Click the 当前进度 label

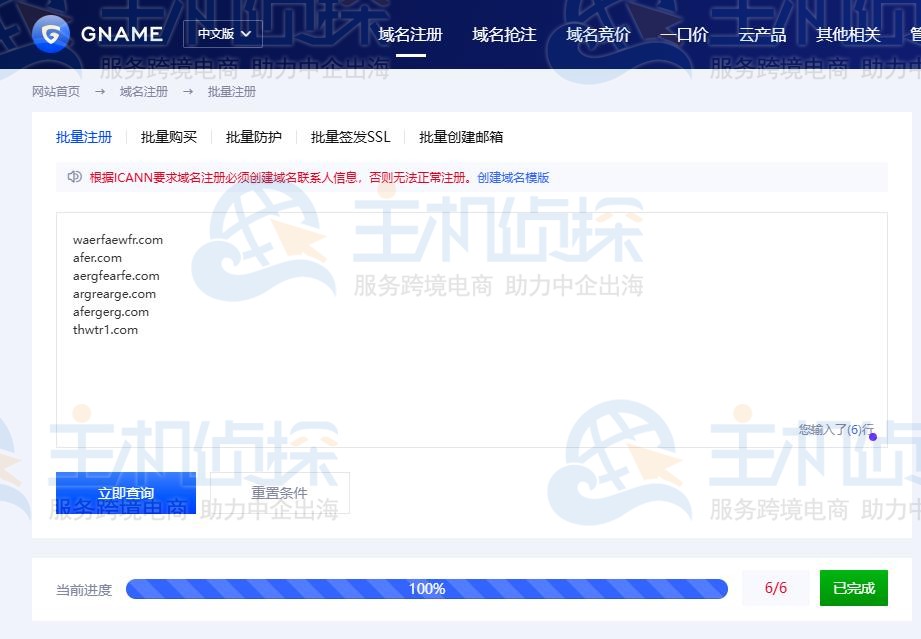click(x=84, y=590)
